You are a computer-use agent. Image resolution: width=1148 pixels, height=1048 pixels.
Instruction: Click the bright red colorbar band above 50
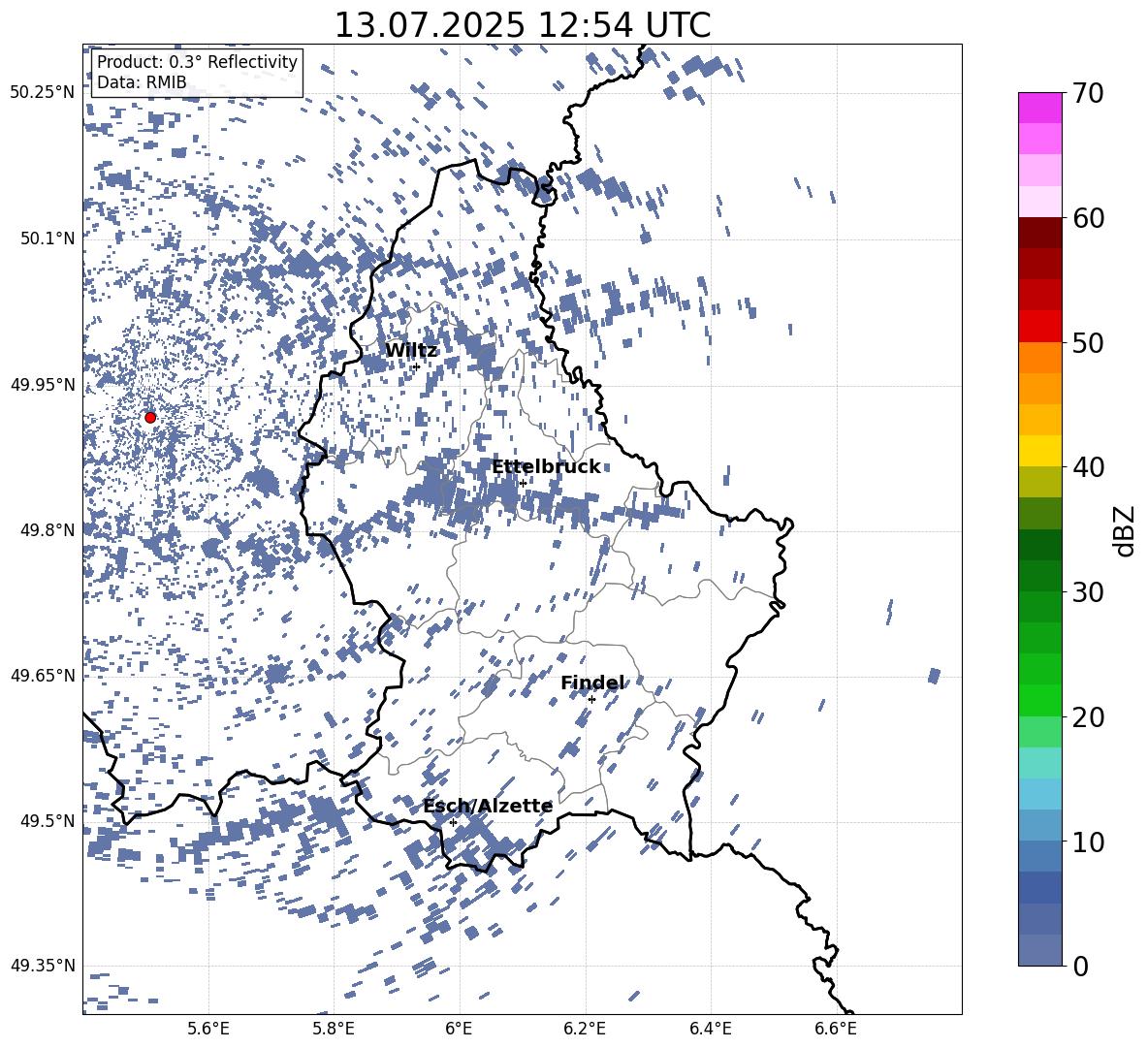point(1040,327)
